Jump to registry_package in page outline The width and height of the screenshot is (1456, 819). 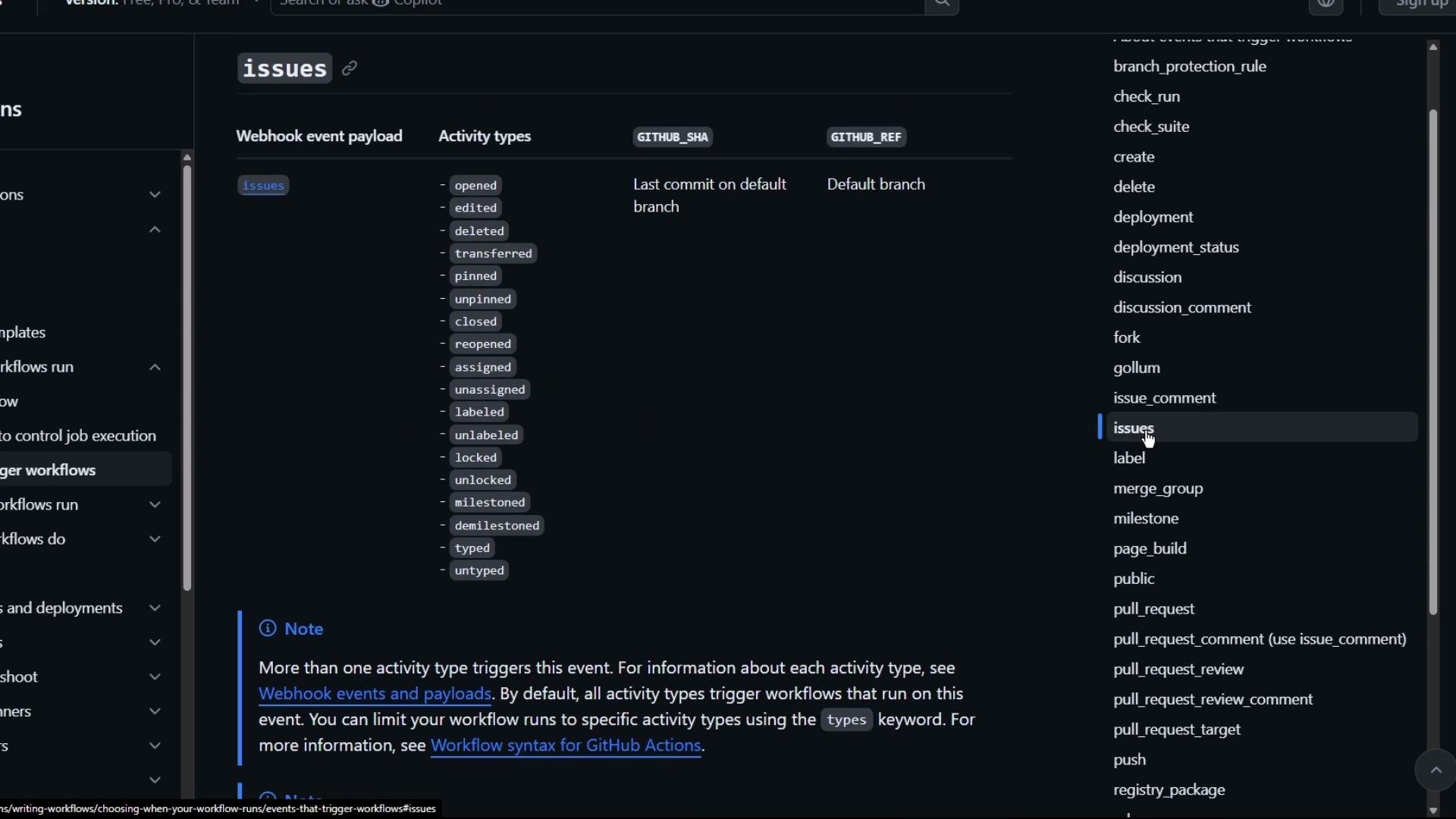tap(1169, 790)
